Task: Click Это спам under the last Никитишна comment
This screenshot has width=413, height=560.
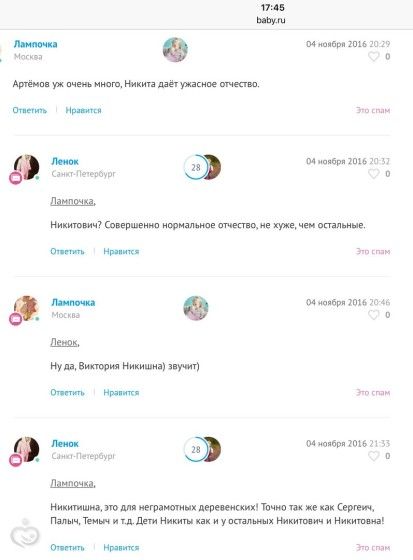Action: pos(373,548)
